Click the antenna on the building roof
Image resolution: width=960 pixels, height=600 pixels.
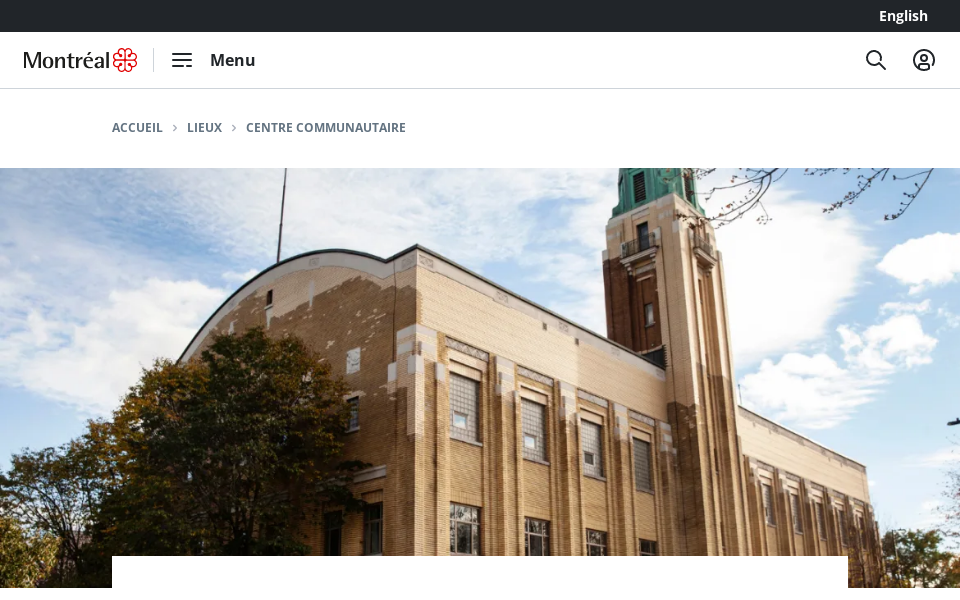pyautogui.click(x=282, y=210)
